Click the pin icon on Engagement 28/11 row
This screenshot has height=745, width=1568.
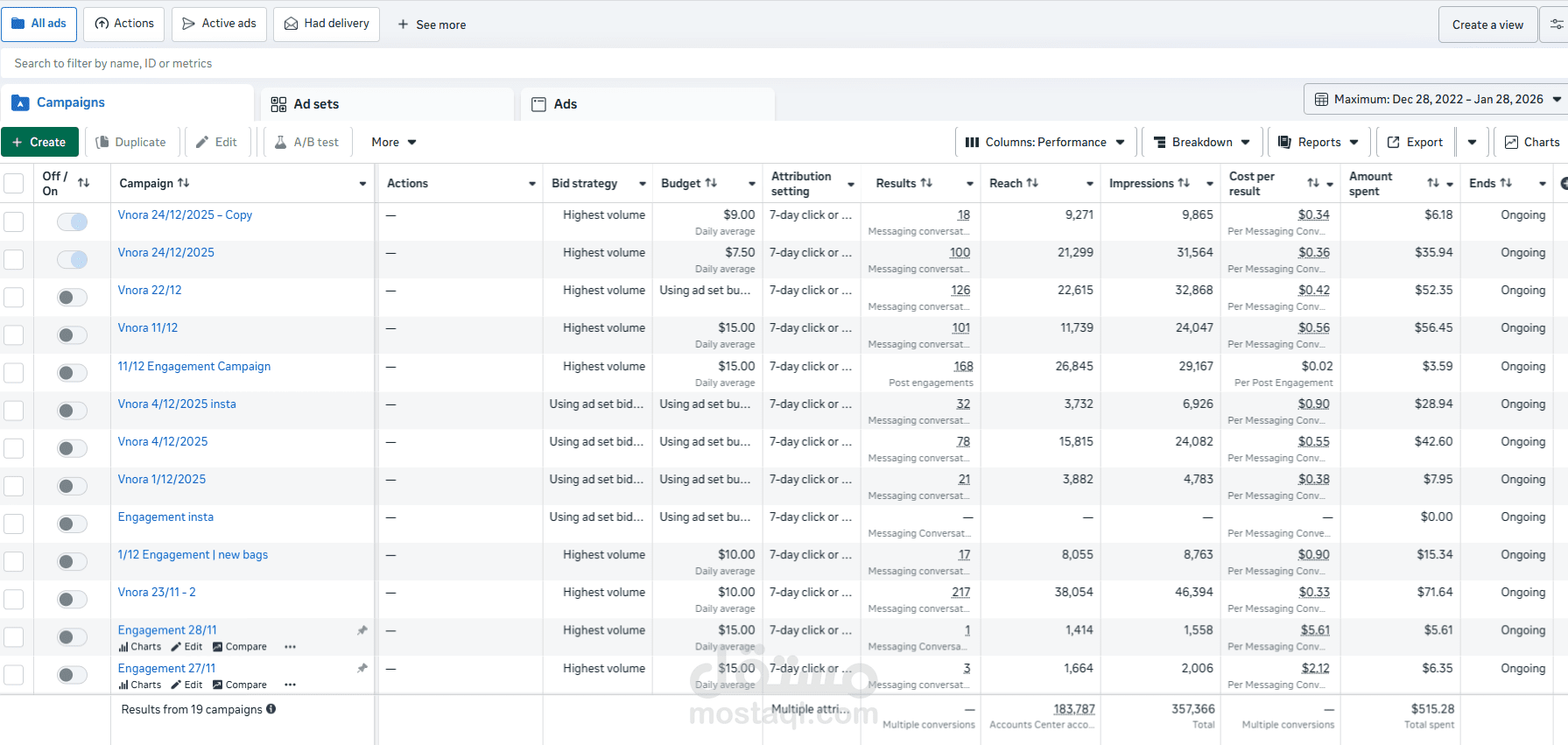click(362, 630)
